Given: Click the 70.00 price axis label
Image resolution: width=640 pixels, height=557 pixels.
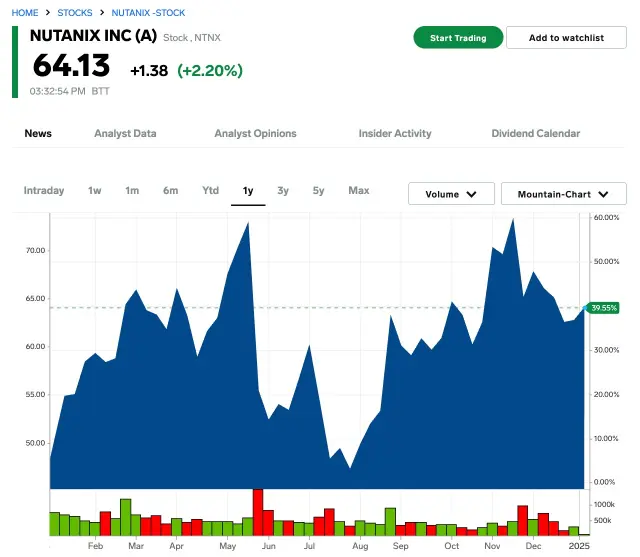Looking at the screenshot, I should tap(36, 251).
